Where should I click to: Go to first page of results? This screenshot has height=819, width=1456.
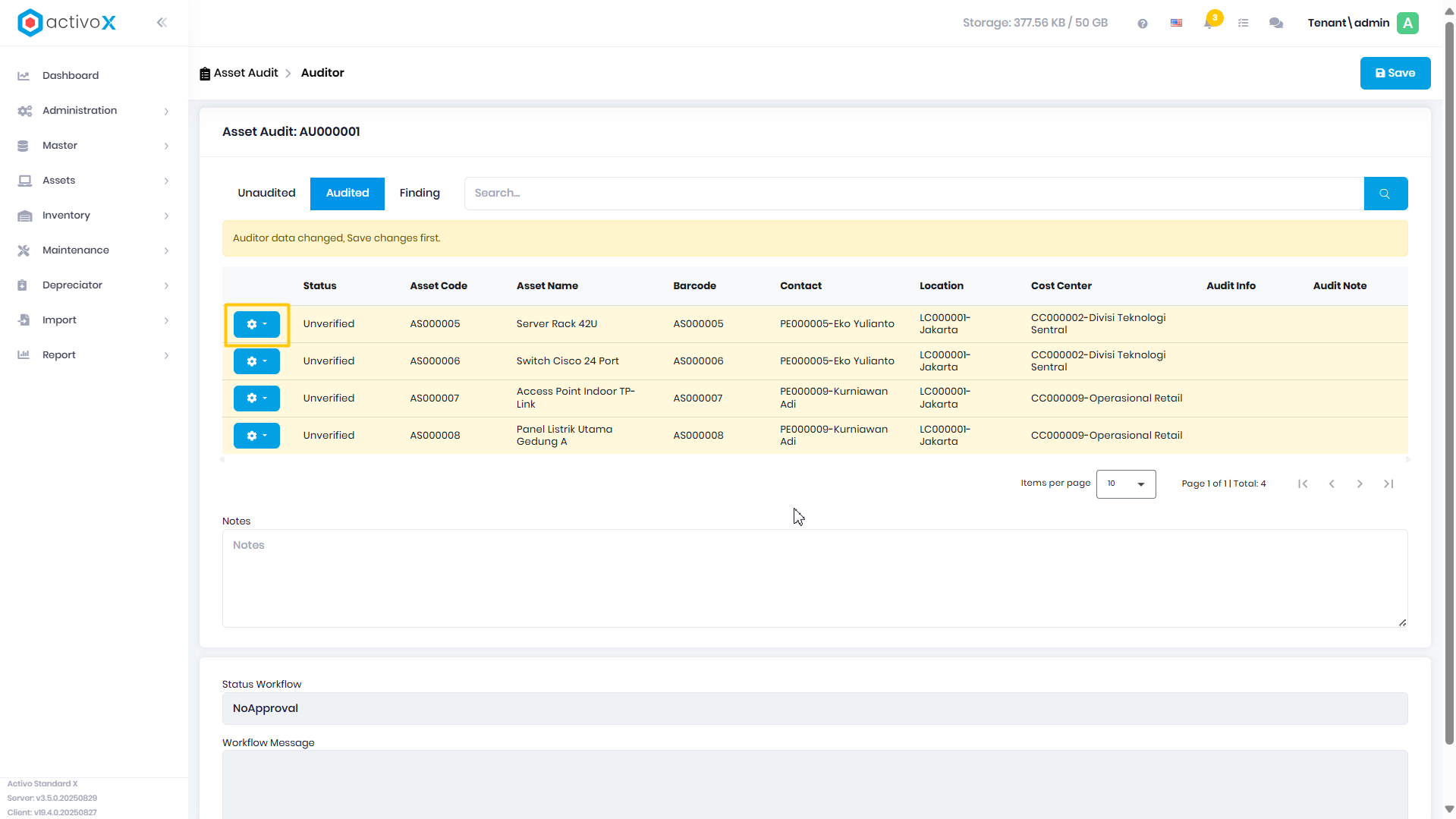click(x=1303, y=484)
